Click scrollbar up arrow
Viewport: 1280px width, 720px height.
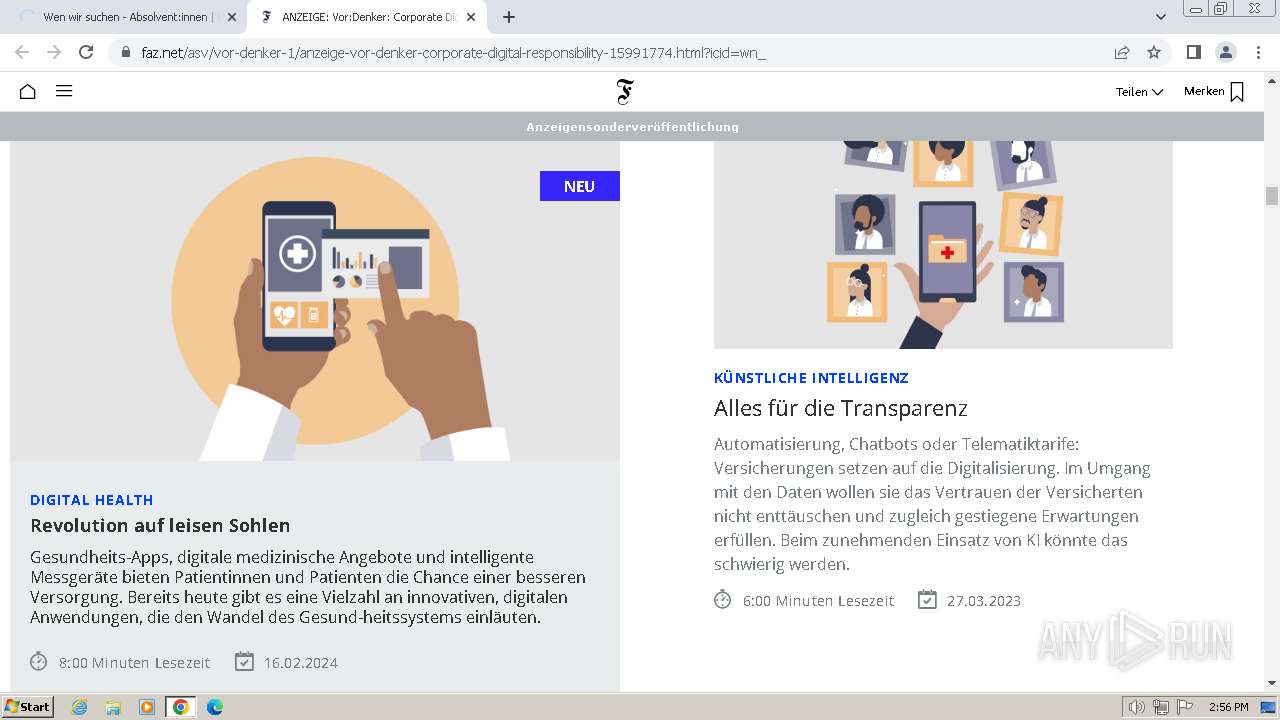point(1272,81)
